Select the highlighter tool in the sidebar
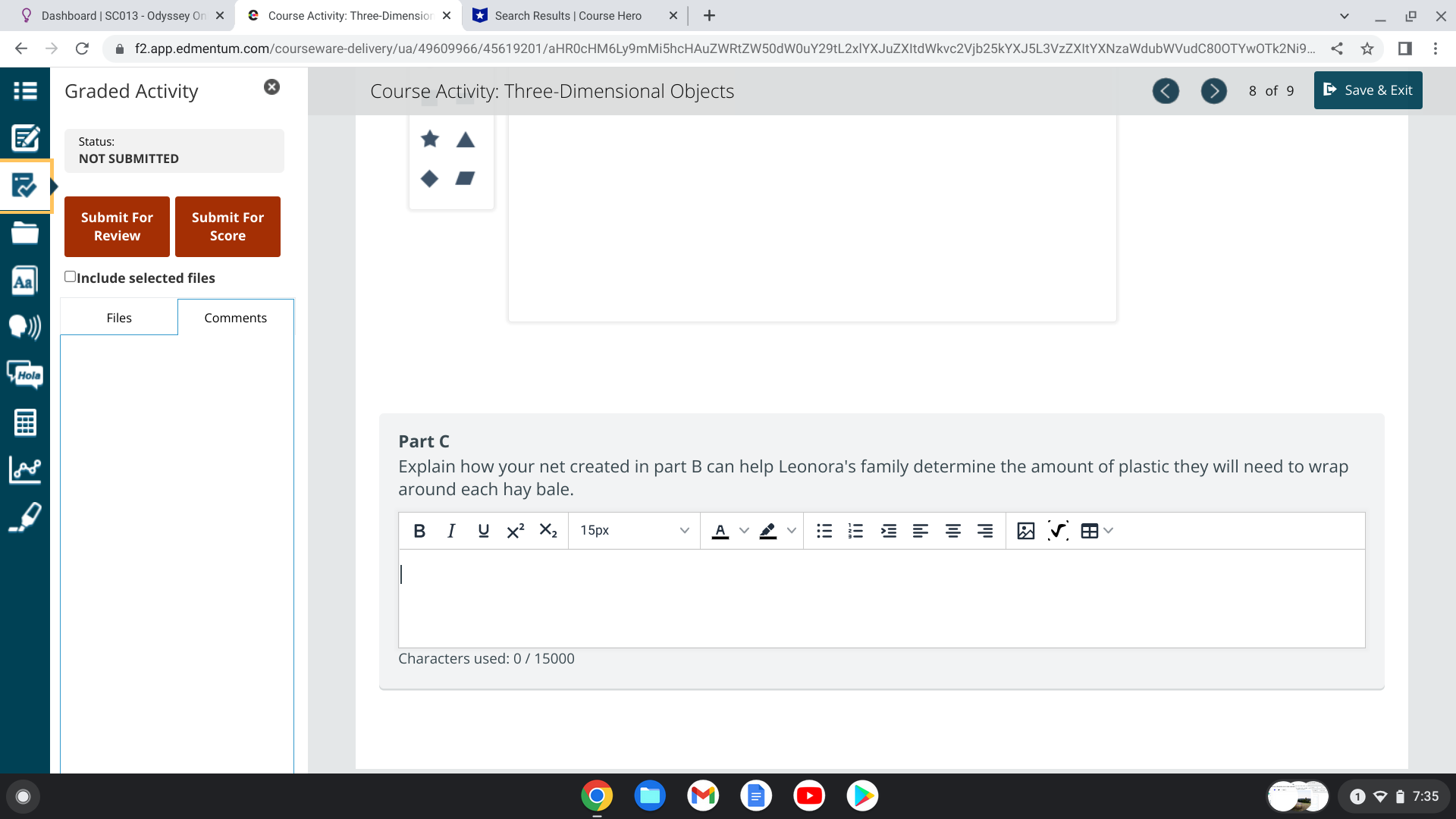 (x=25, y=517)
